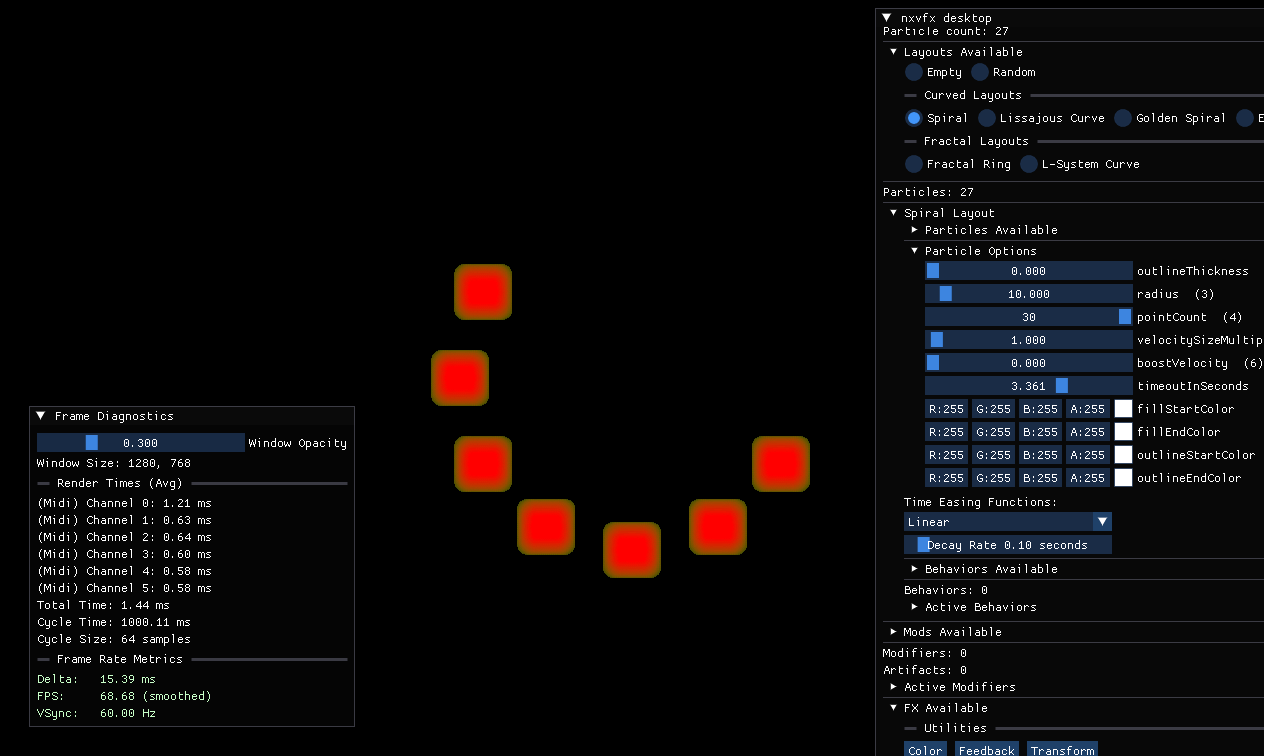Select the L-System Curve layout
Image resolution: width=1264 pixels, height=756 pixels.
(x=1028, y=164)
